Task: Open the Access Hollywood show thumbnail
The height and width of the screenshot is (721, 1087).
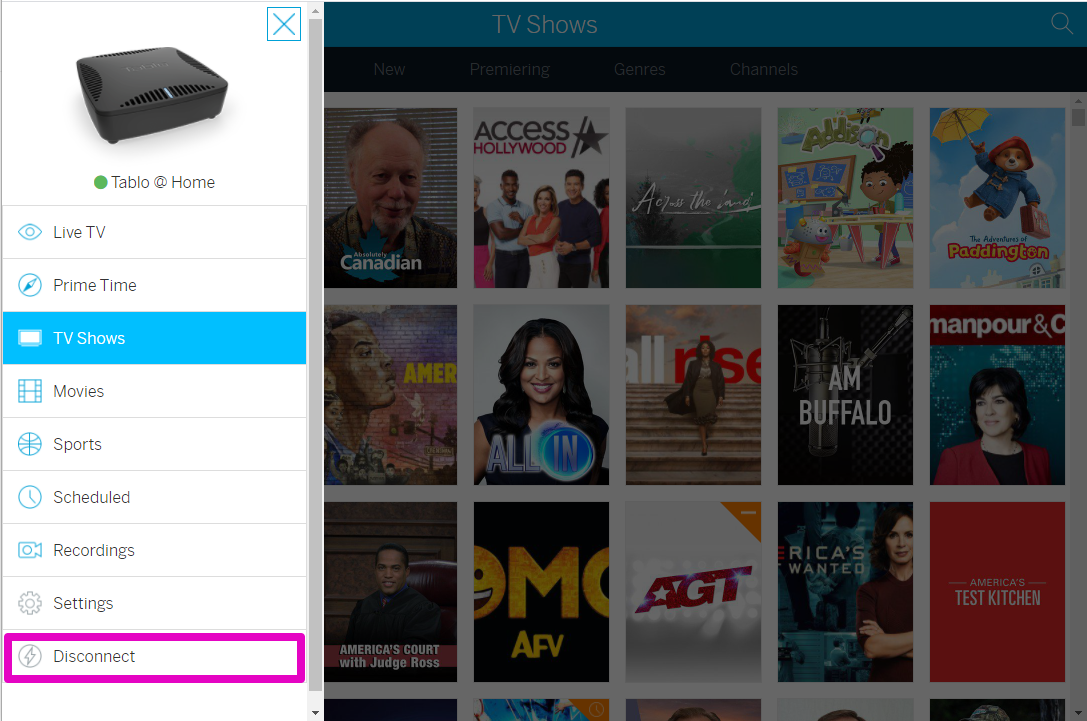Action: tap(541, 198)
